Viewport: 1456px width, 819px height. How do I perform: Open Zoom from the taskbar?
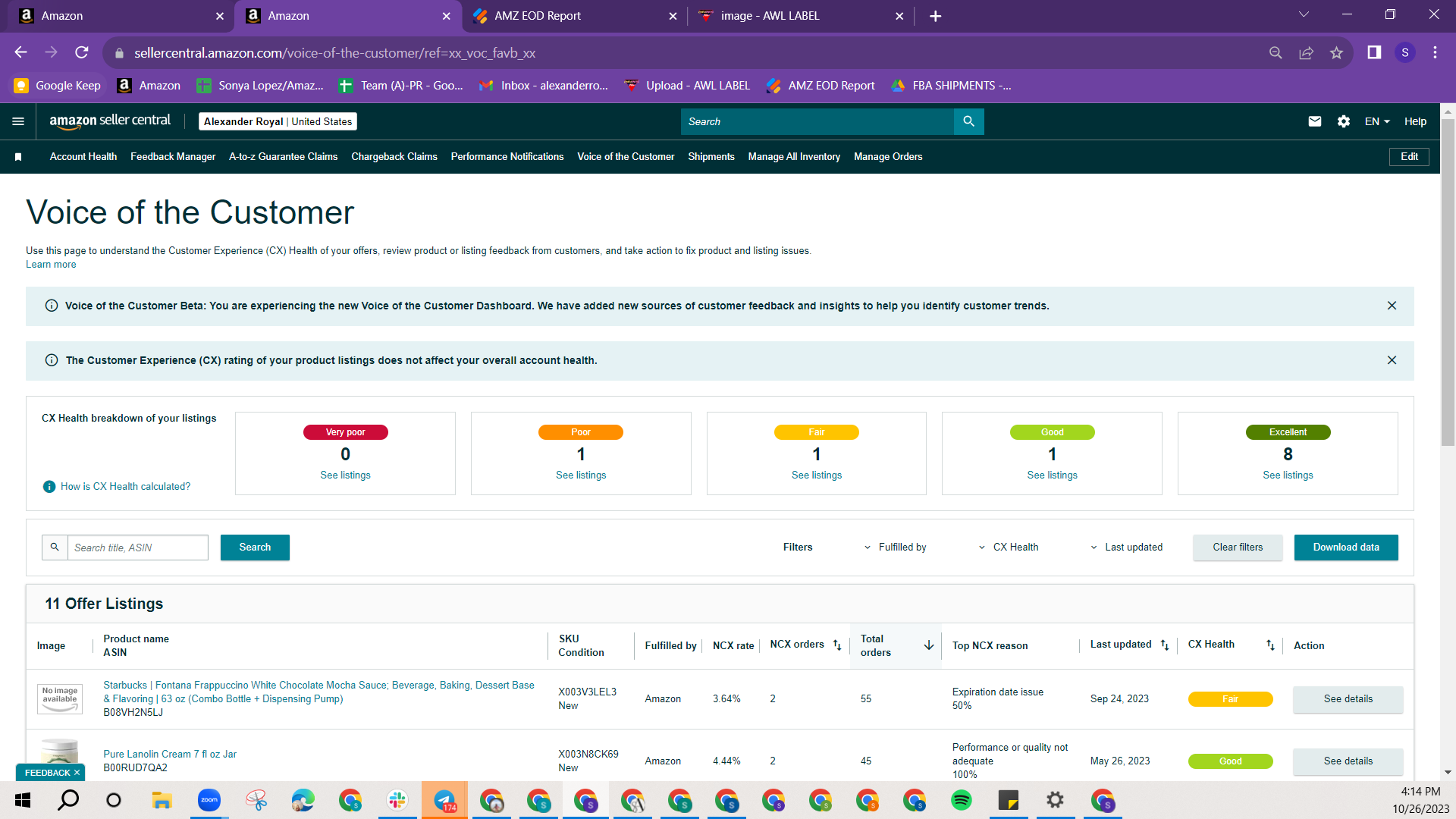tap(209, 800)
